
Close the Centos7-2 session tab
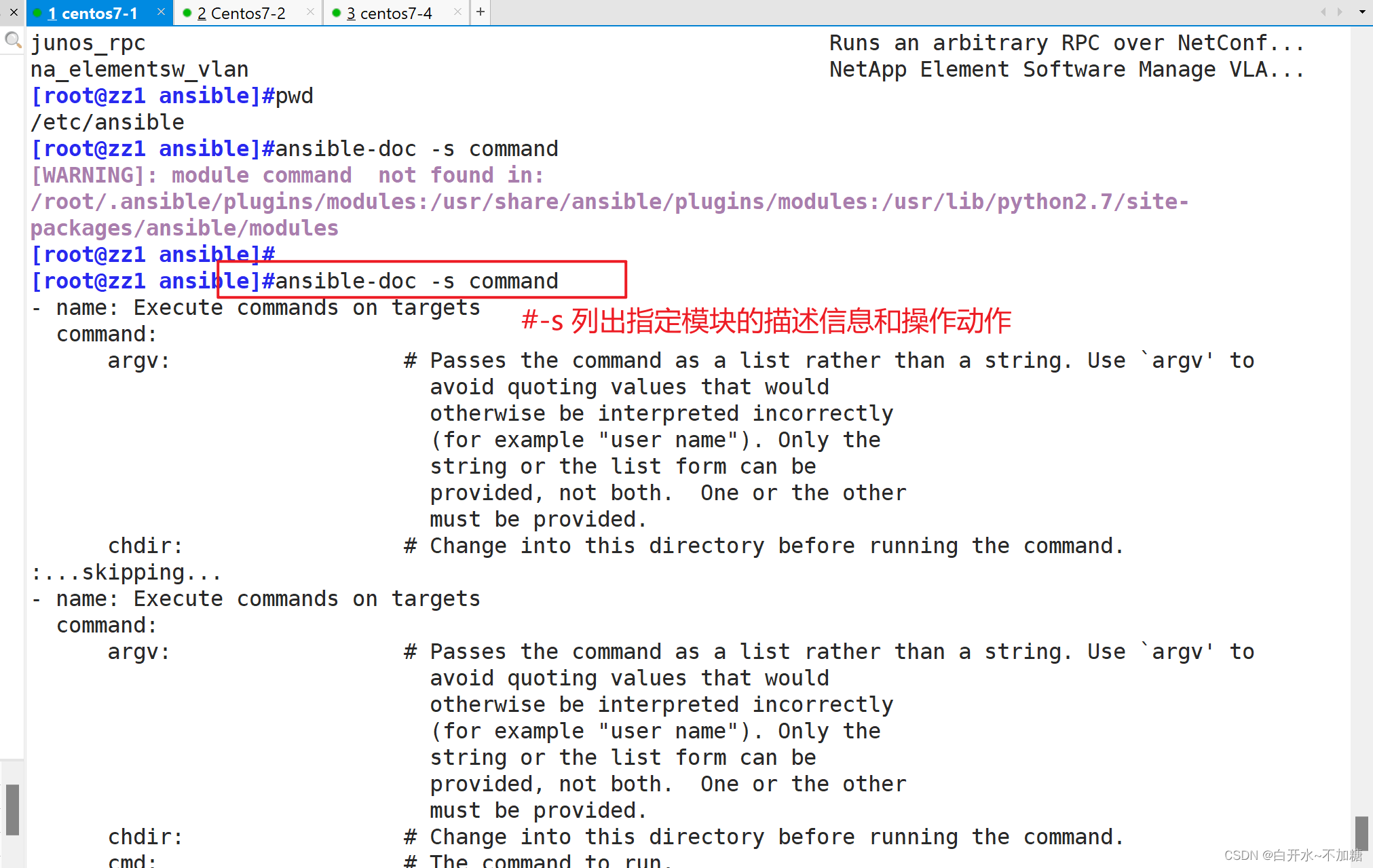pos(310,12)
